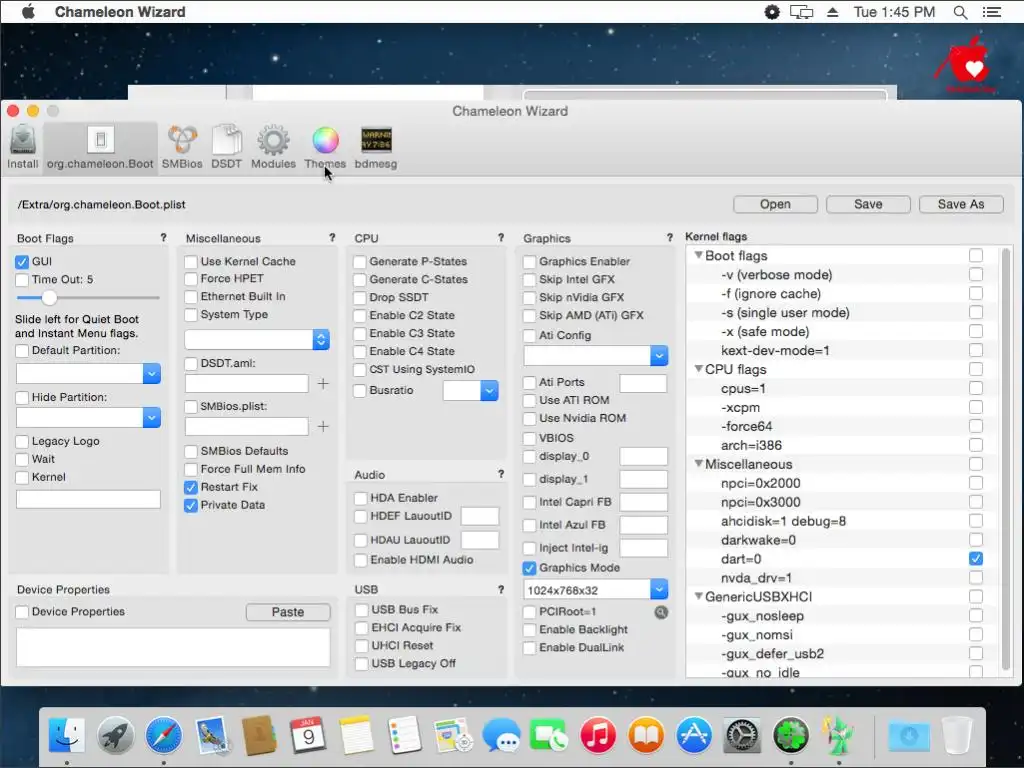Enable the Time Out checkbox

[x=22, y=280]
